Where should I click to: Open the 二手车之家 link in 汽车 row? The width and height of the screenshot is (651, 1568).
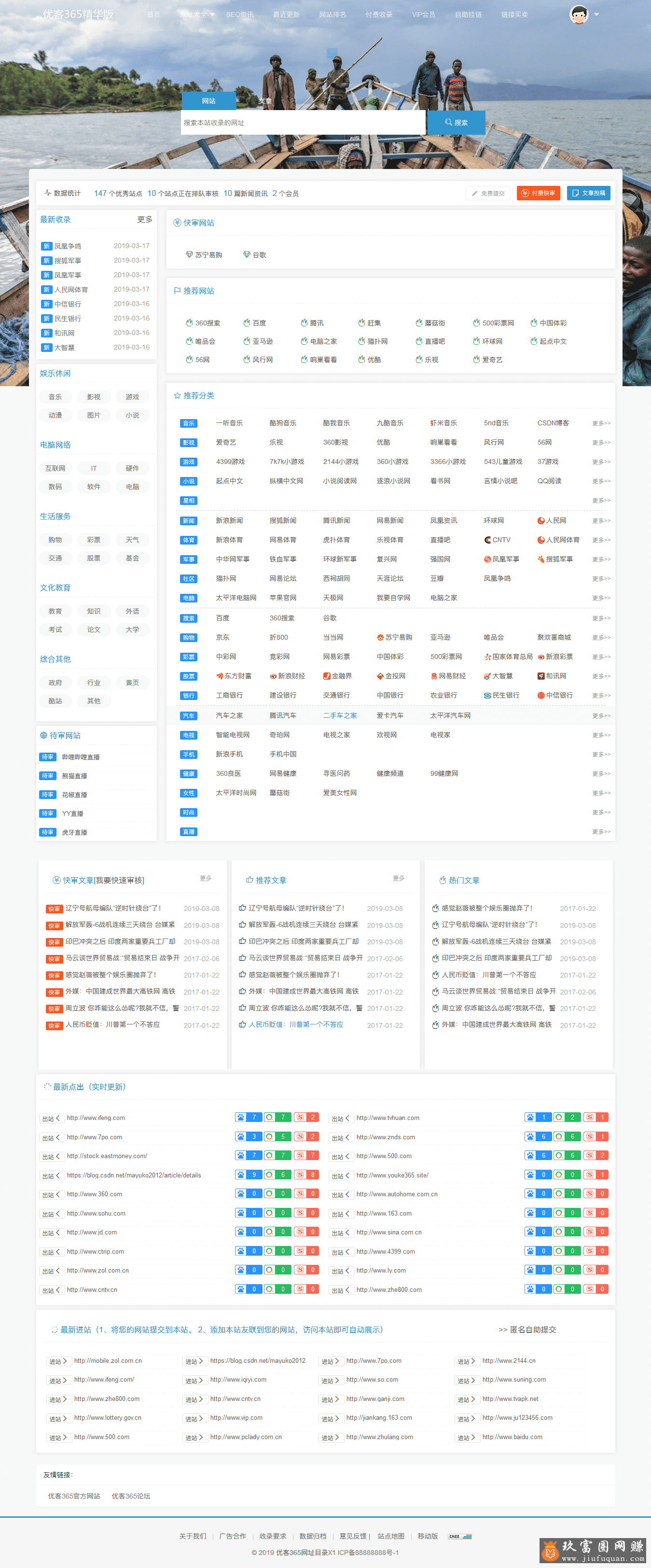click(340, 715)
